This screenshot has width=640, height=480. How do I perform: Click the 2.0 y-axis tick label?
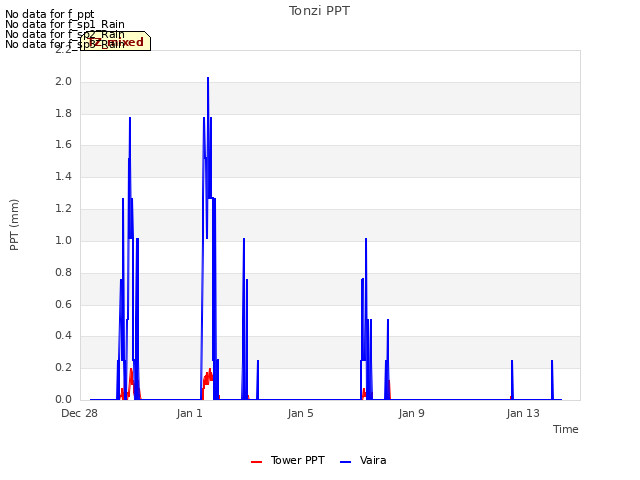63,82
